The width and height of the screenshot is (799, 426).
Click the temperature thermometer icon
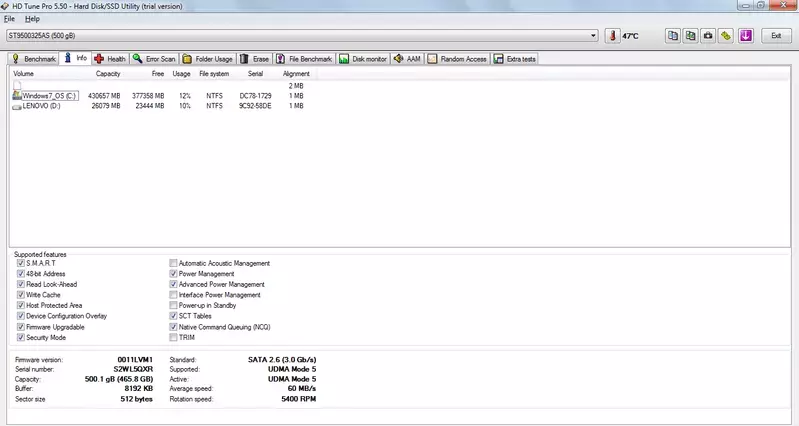coord(612,36)
